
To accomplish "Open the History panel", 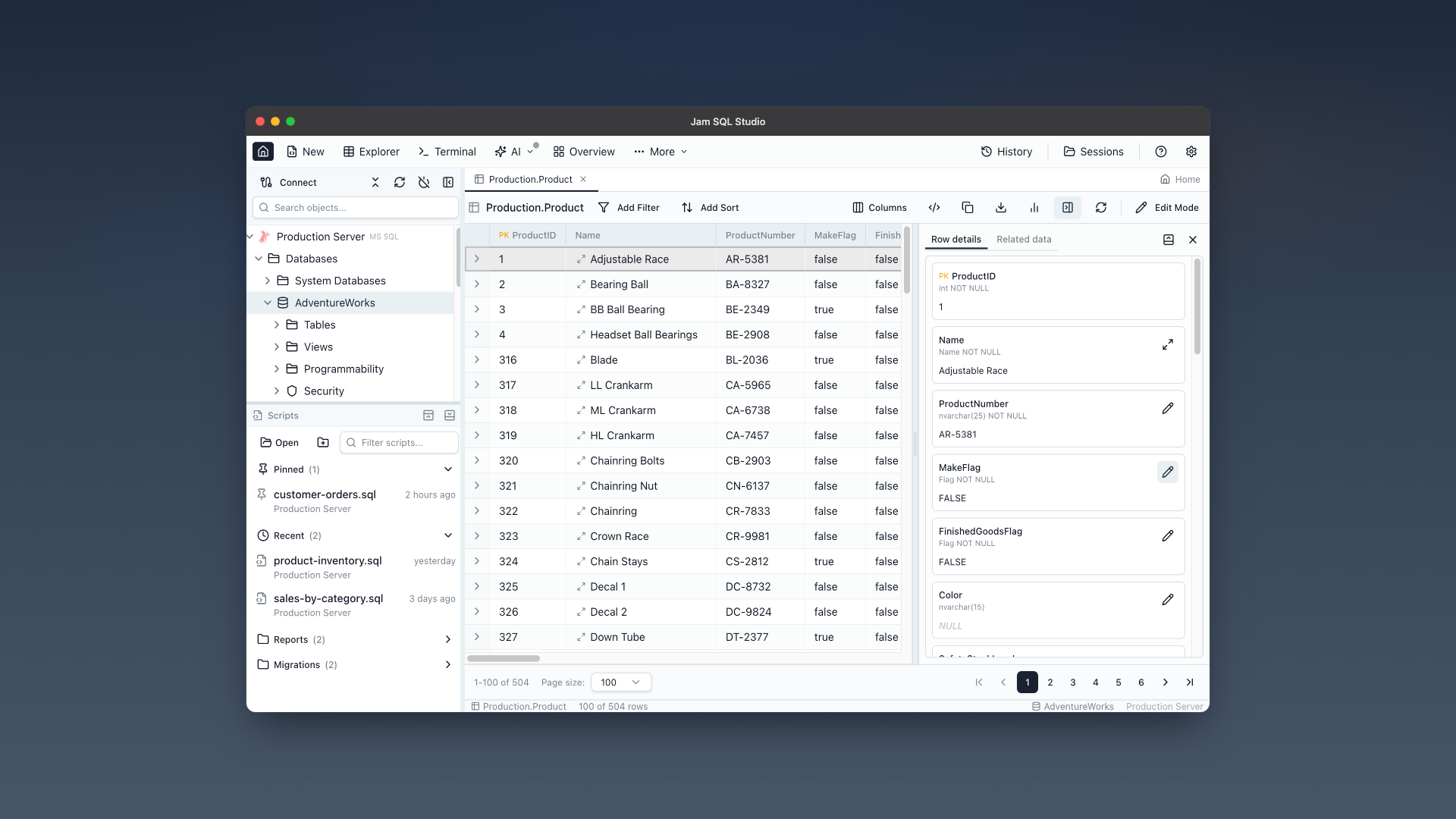I will pyautogui.click(x=1006, y=152).
